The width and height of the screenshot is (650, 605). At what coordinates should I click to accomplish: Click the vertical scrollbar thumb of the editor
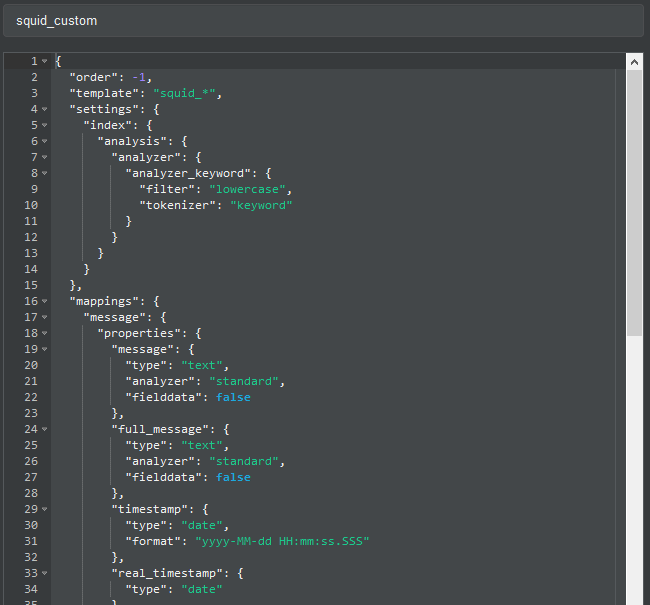(634, 203)
